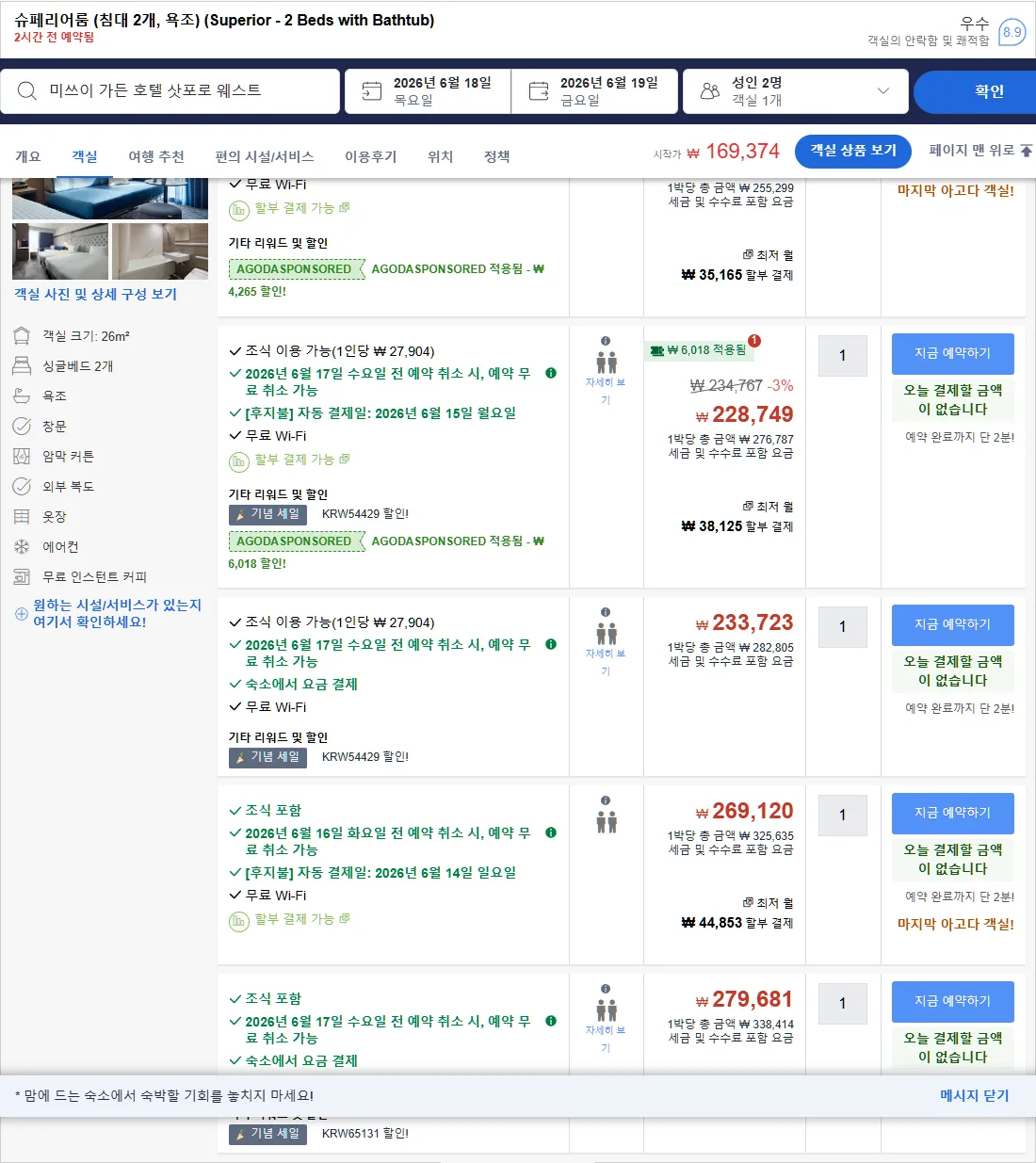Book the ₩279,681 offer with 지금 예약하기
This screenshot has width=1036, height=1163.
coord(953,1001)
